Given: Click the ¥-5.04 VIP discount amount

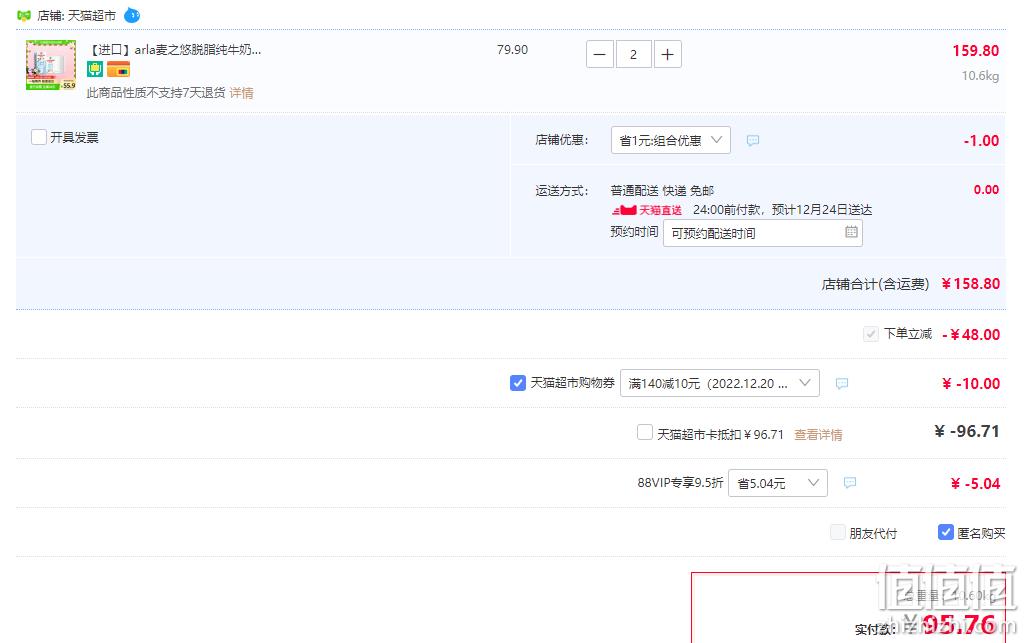Looking at the screenshot, I should [x=975, y=483].
